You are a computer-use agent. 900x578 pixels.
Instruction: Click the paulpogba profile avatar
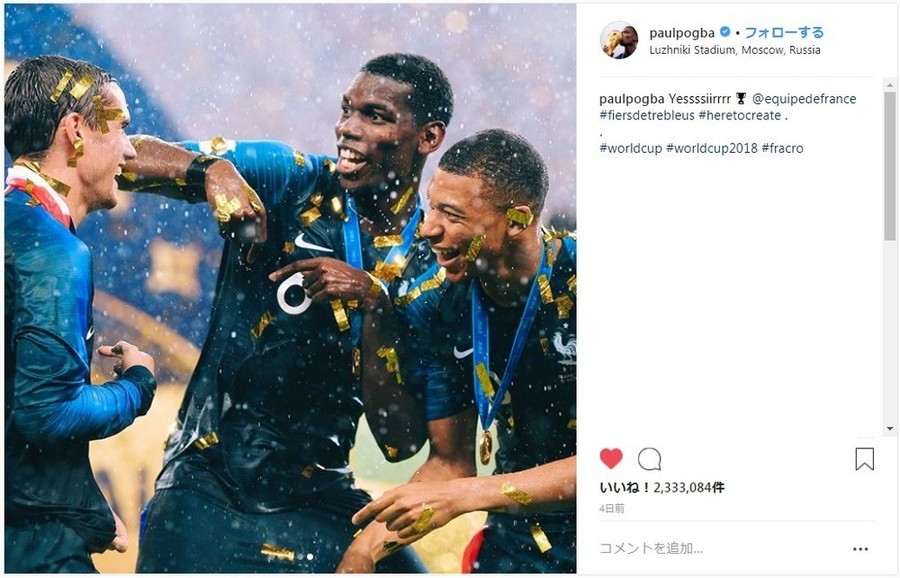click(x=619, y=40)
